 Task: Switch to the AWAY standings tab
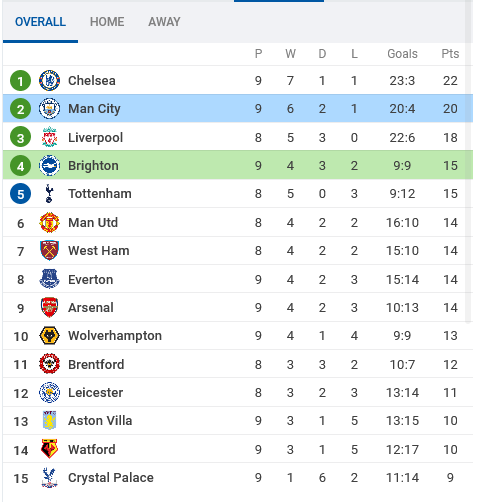point(164,22)
